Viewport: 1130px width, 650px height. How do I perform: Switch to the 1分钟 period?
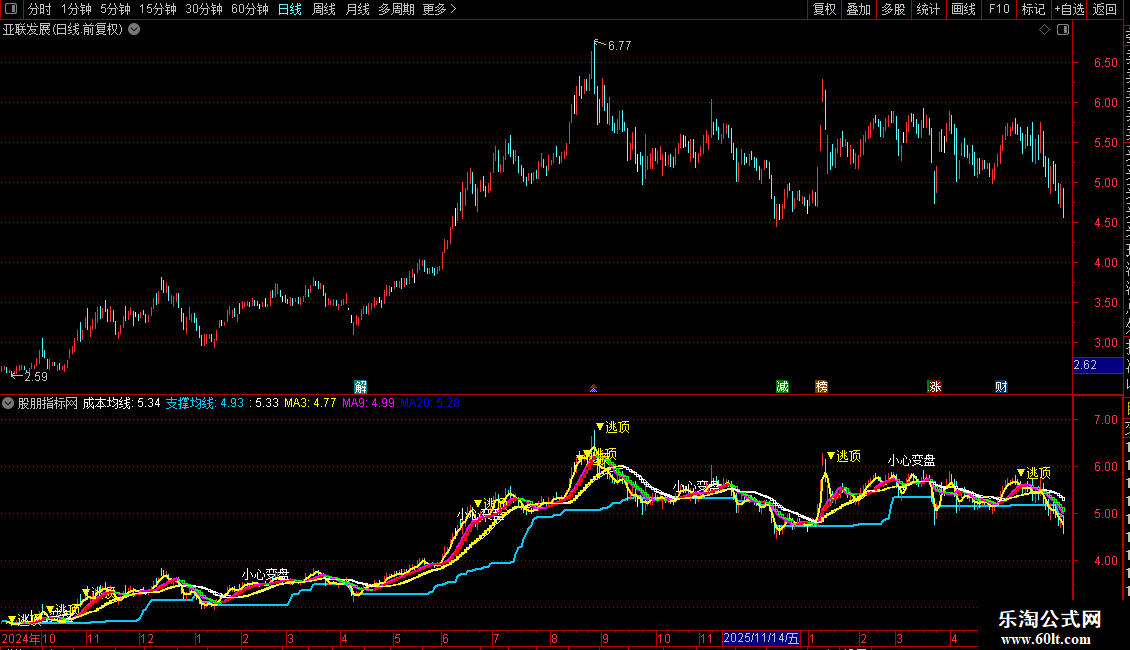pyautogui.click(x=76, y=9)
